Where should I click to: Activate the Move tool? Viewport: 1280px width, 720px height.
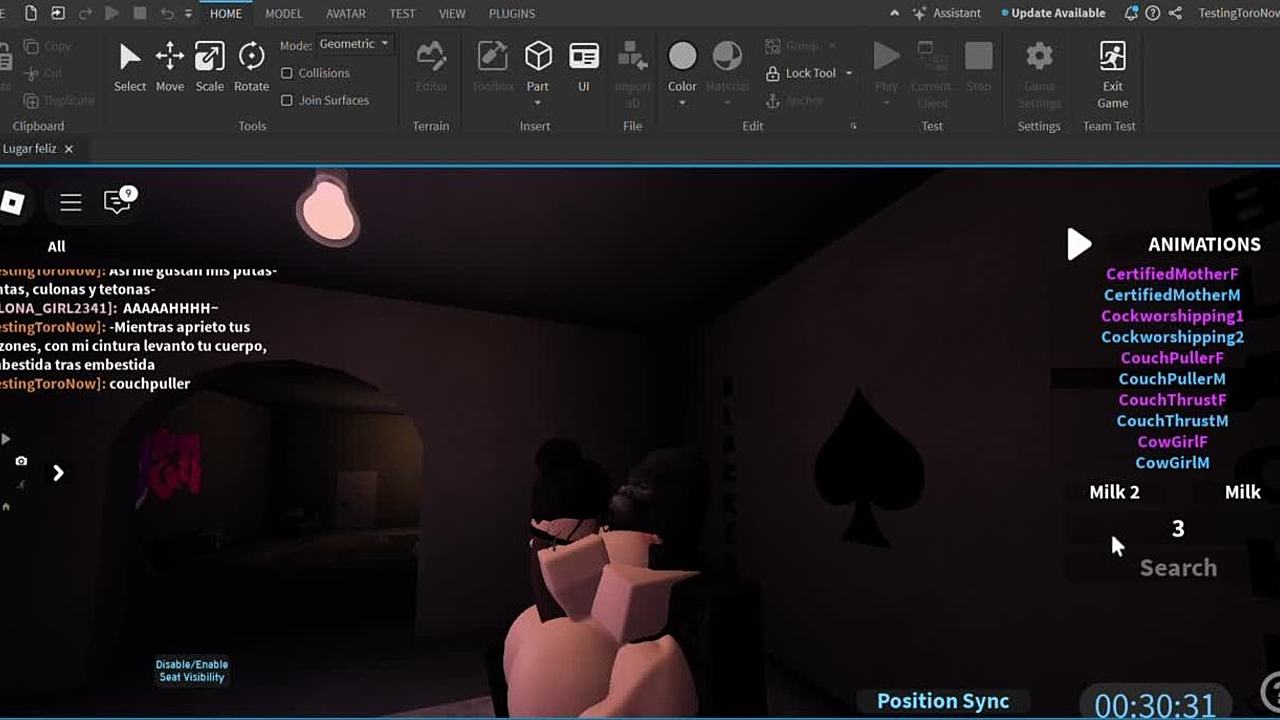pos(170,66)
